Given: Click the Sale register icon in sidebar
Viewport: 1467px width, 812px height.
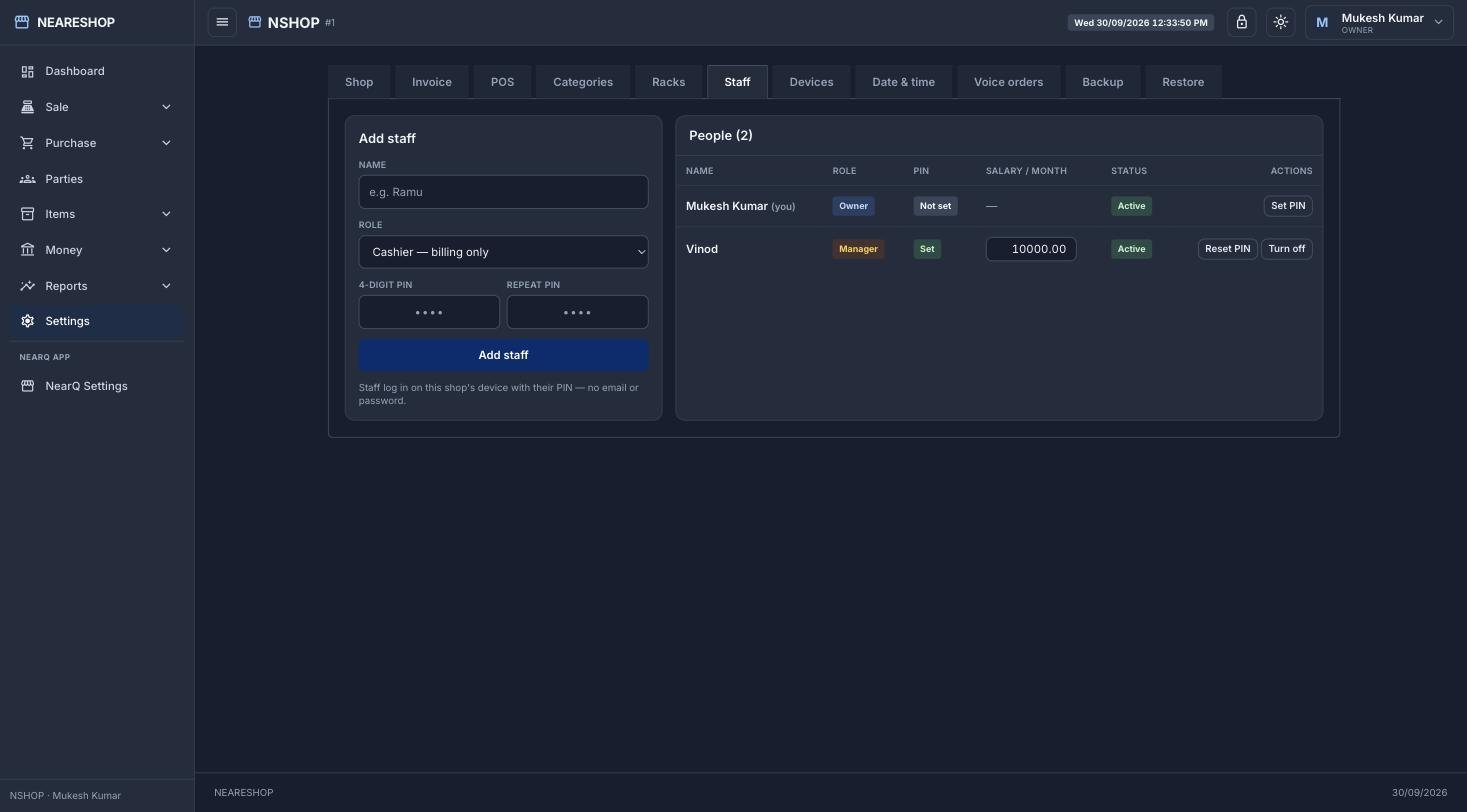Looking at the screenshot, I should coord(28,107).
